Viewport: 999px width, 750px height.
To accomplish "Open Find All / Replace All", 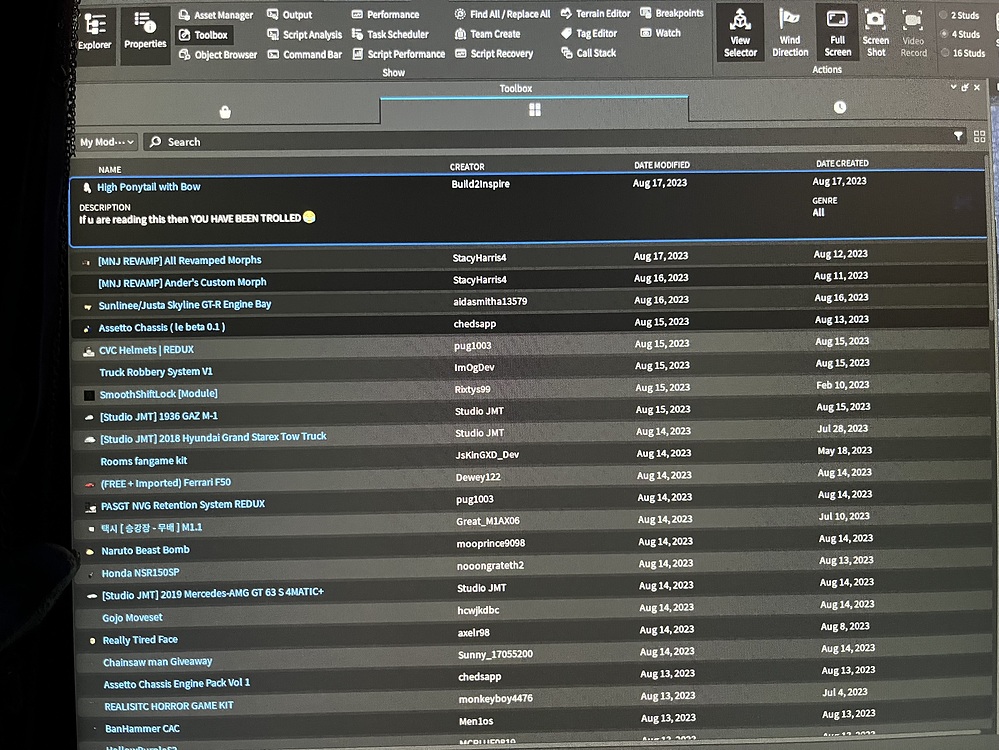I will click(x=502, y=14).
